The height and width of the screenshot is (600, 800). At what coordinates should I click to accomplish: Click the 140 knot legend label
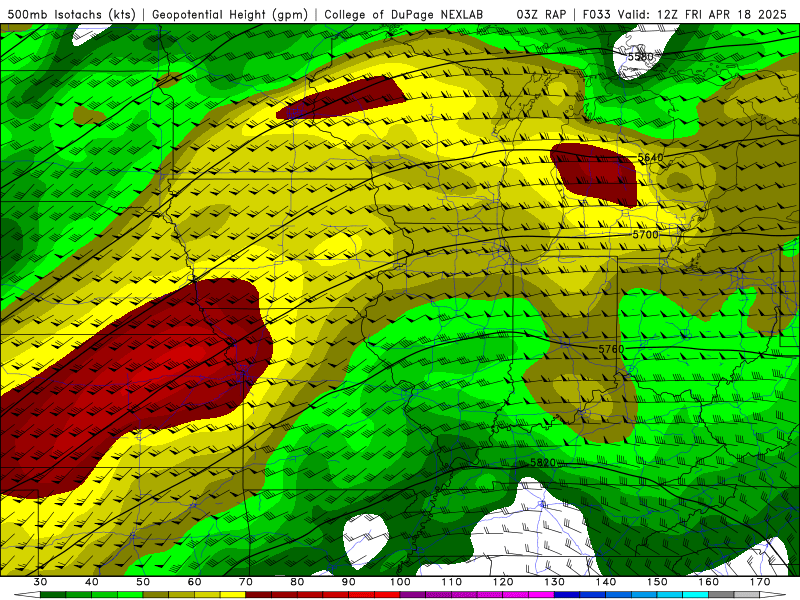[606, 582]
